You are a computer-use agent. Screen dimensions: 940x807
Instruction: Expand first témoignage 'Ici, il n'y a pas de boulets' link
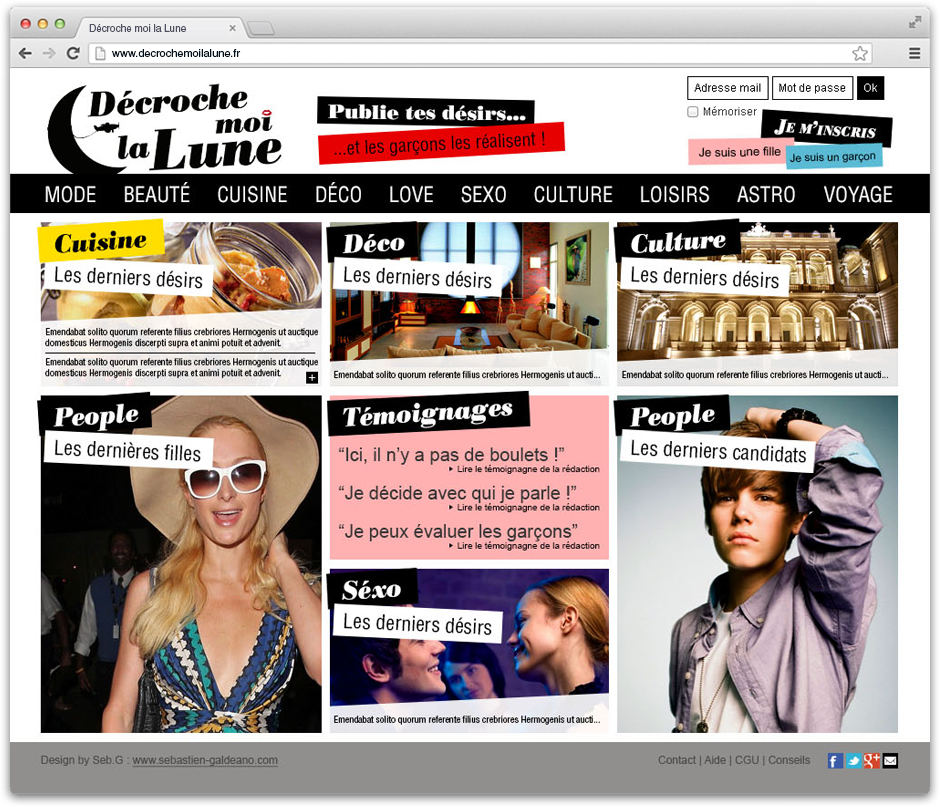coord(527,469)
